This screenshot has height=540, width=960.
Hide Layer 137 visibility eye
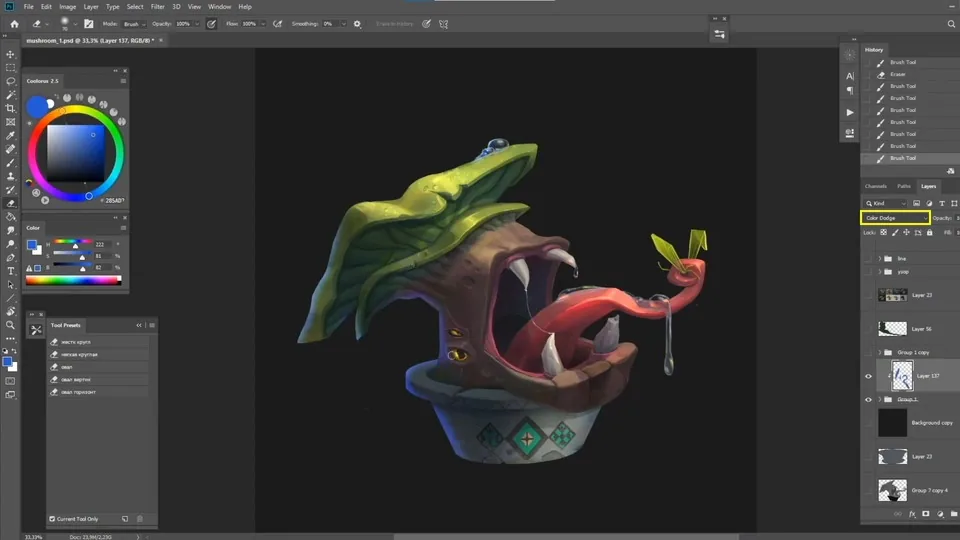[x=868, y=377]
